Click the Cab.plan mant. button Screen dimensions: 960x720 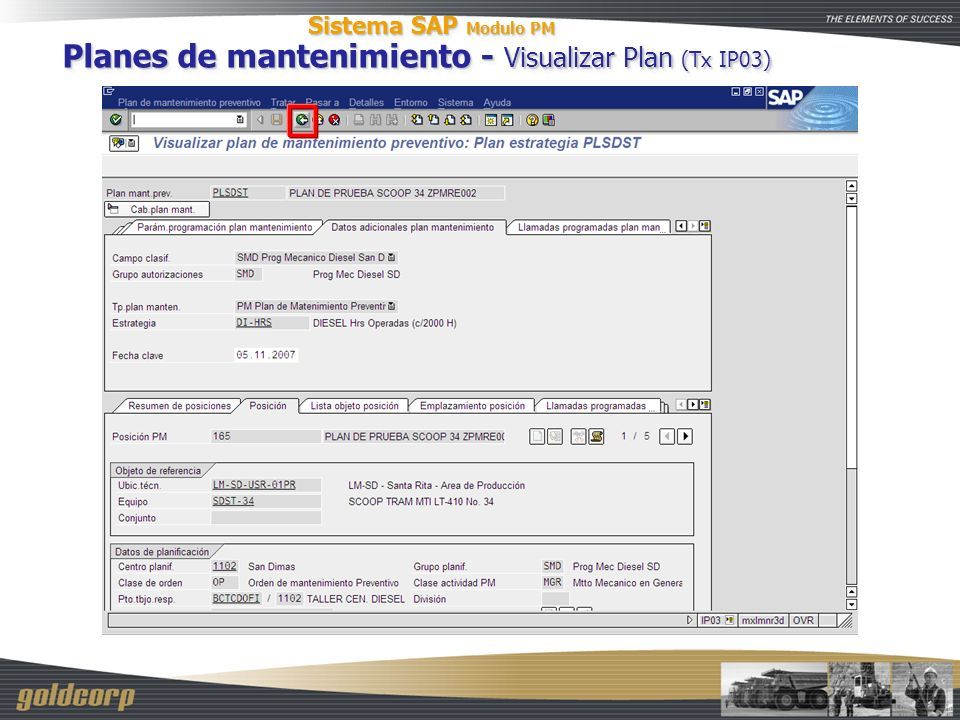(x=157, y=209)
